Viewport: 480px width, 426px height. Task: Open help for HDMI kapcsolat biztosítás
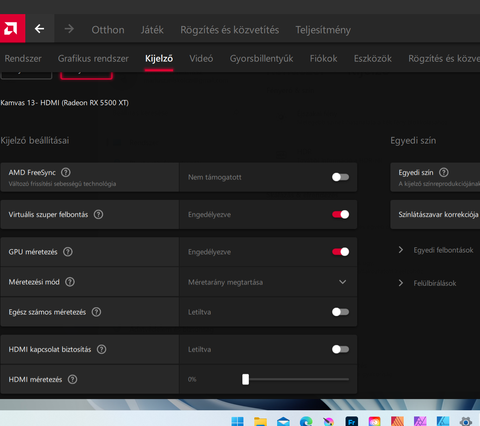tap(101, 349)
